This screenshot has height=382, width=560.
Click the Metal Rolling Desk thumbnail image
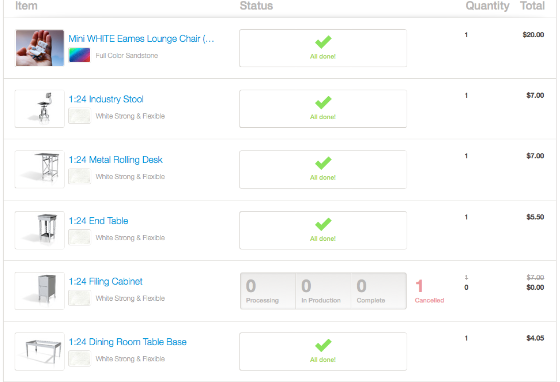pyautogui.click(x=40, y=169)
